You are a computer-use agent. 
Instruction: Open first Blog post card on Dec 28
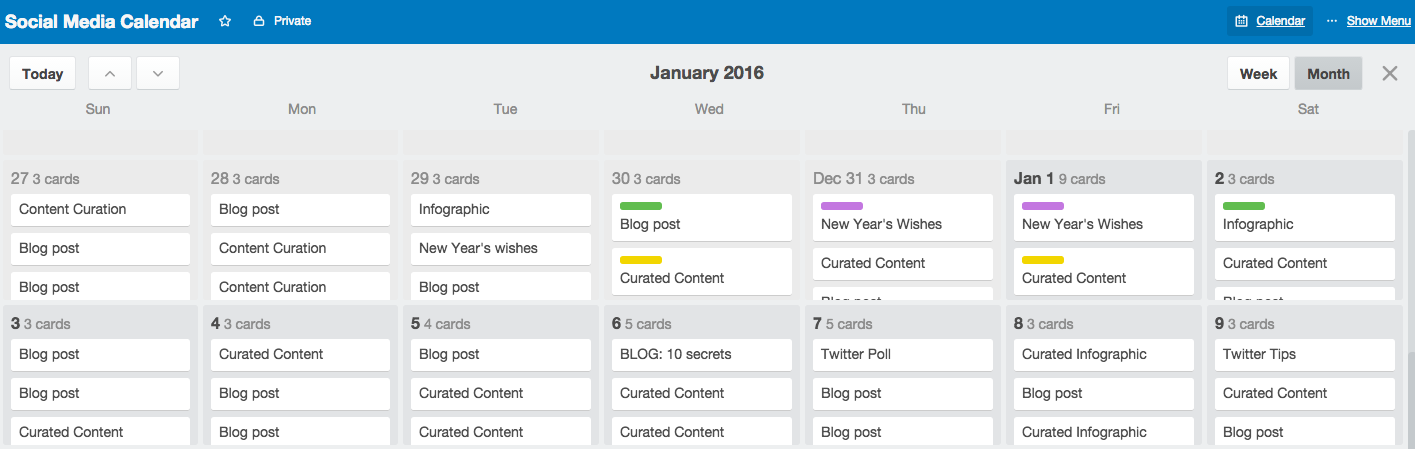[300, 210]
